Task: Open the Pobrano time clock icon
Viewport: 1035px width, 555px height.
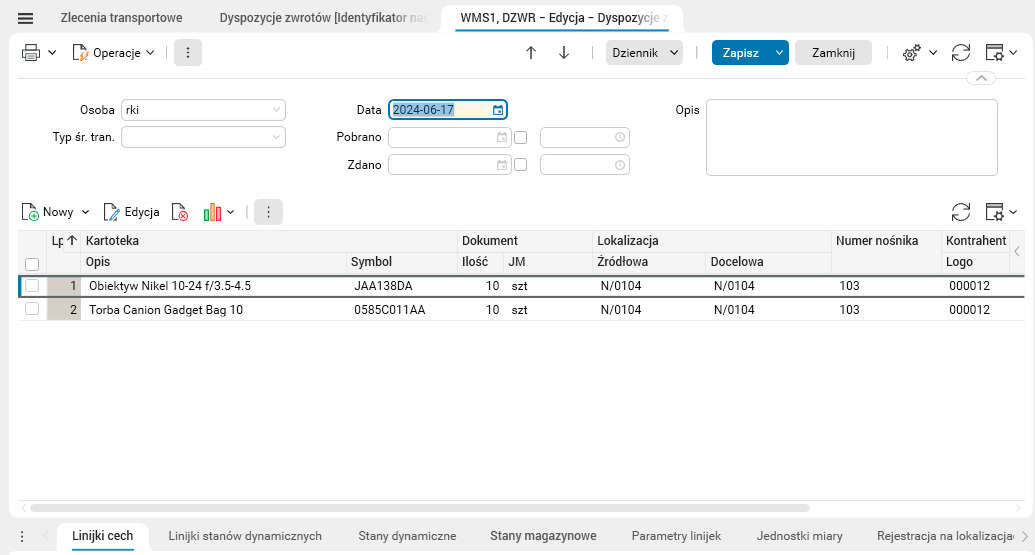Action: tap(620, 137)
